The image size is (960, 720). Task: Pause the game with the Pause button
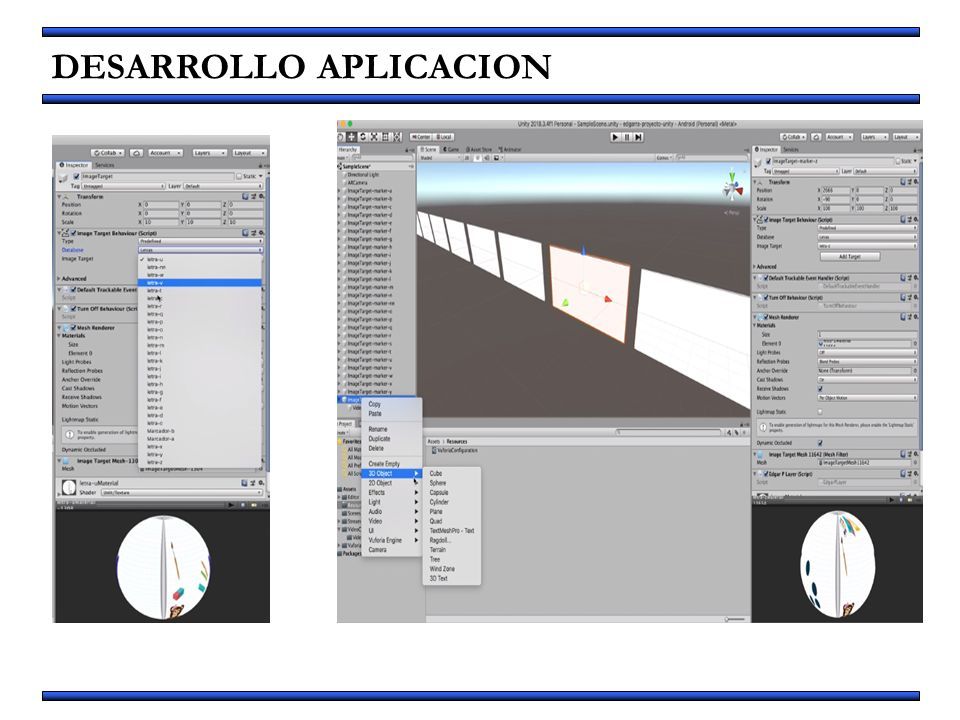click(x=627, y=137)
